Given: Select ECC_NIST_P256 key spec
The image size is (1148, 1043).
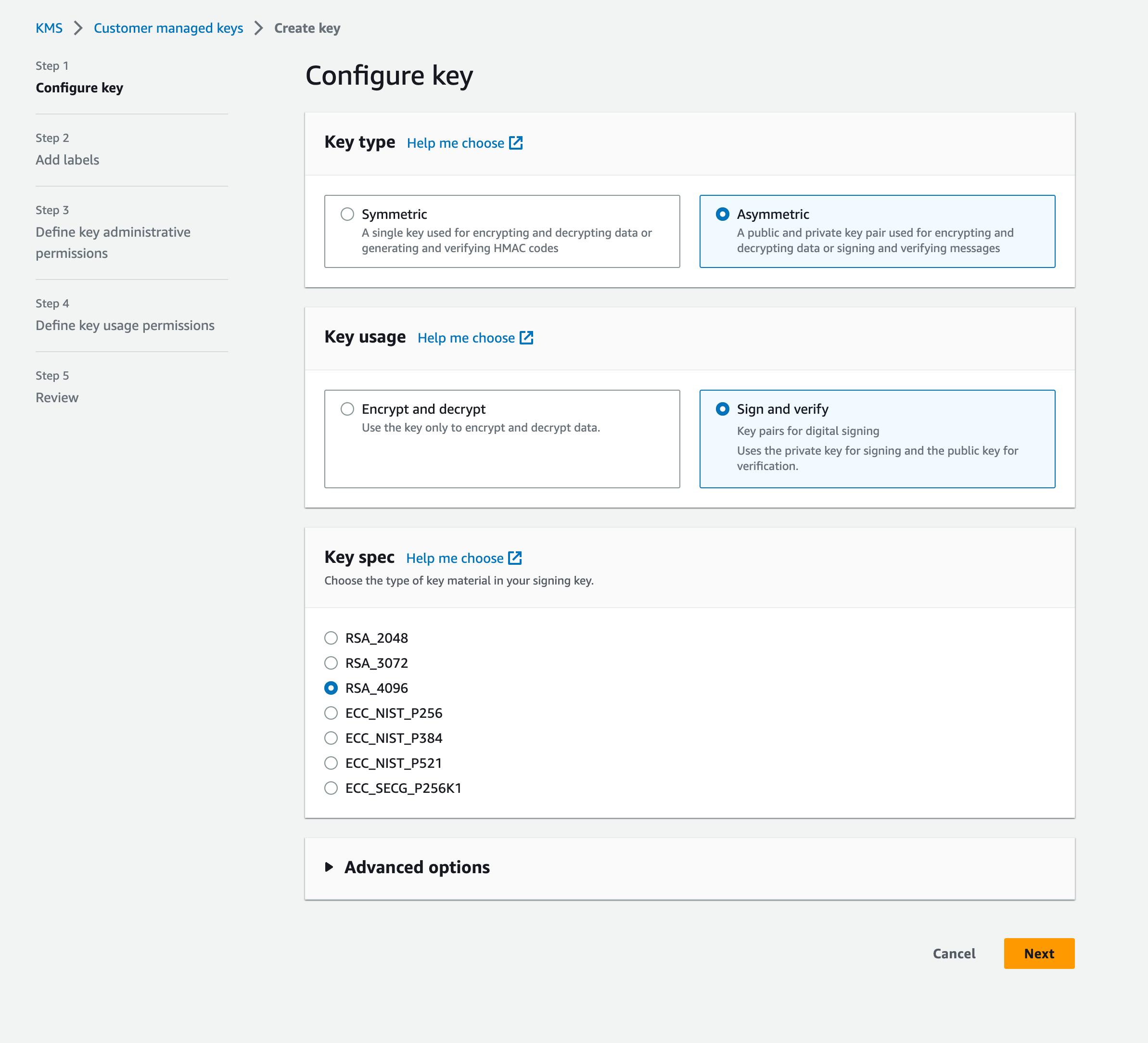Looking at the screenshot, I should (331, 713).
